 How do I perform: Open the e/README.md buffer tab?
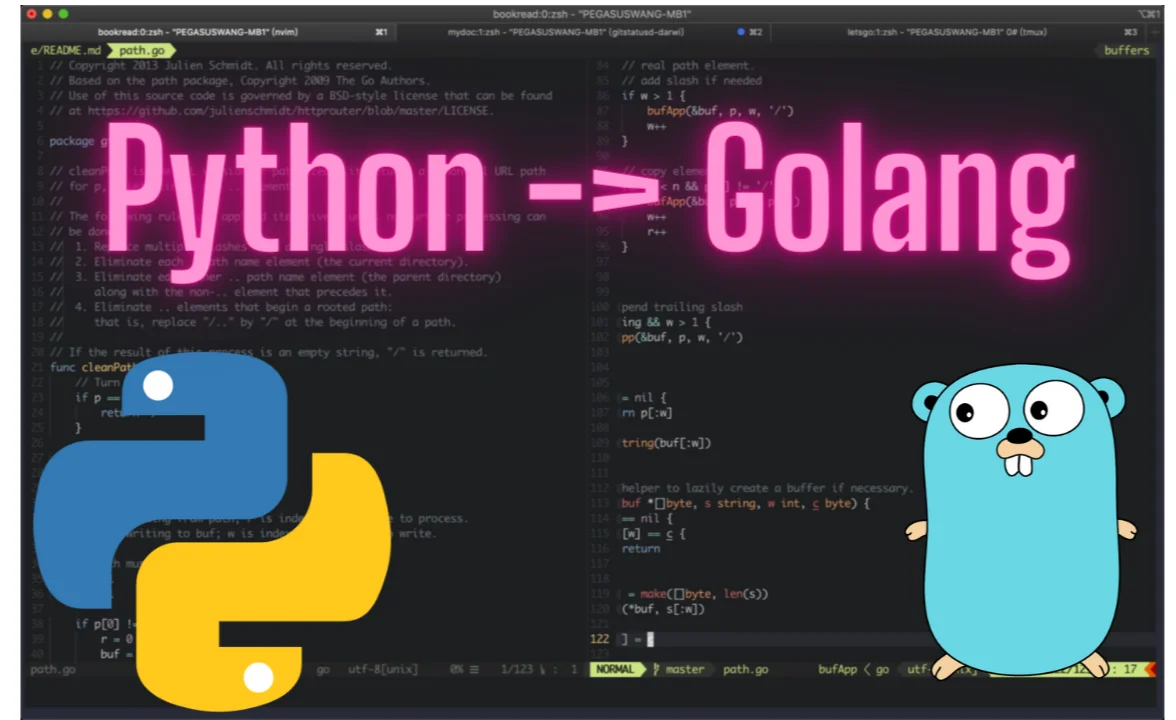[x=65, y=50]
